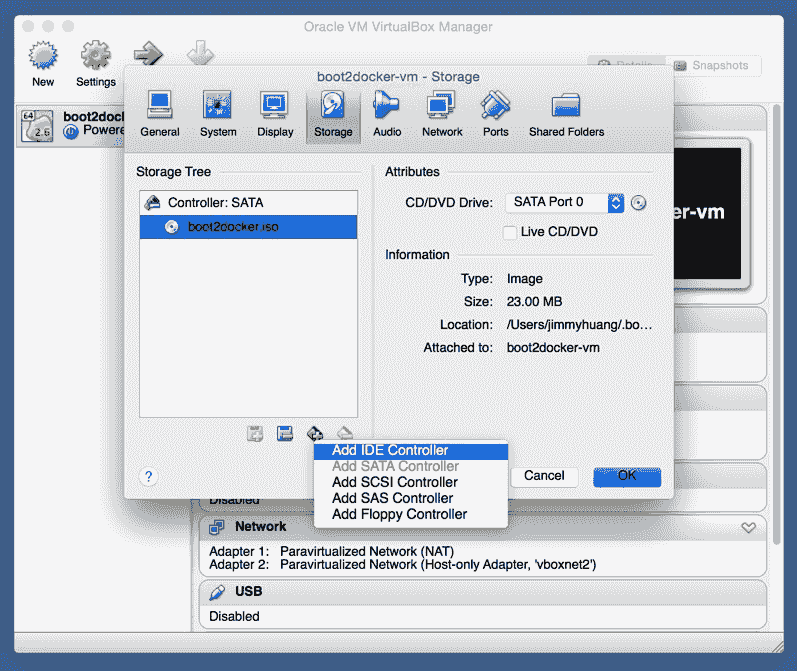
Task: Click the details pane vertical scrollbar
Action: (x=776, y=324)
